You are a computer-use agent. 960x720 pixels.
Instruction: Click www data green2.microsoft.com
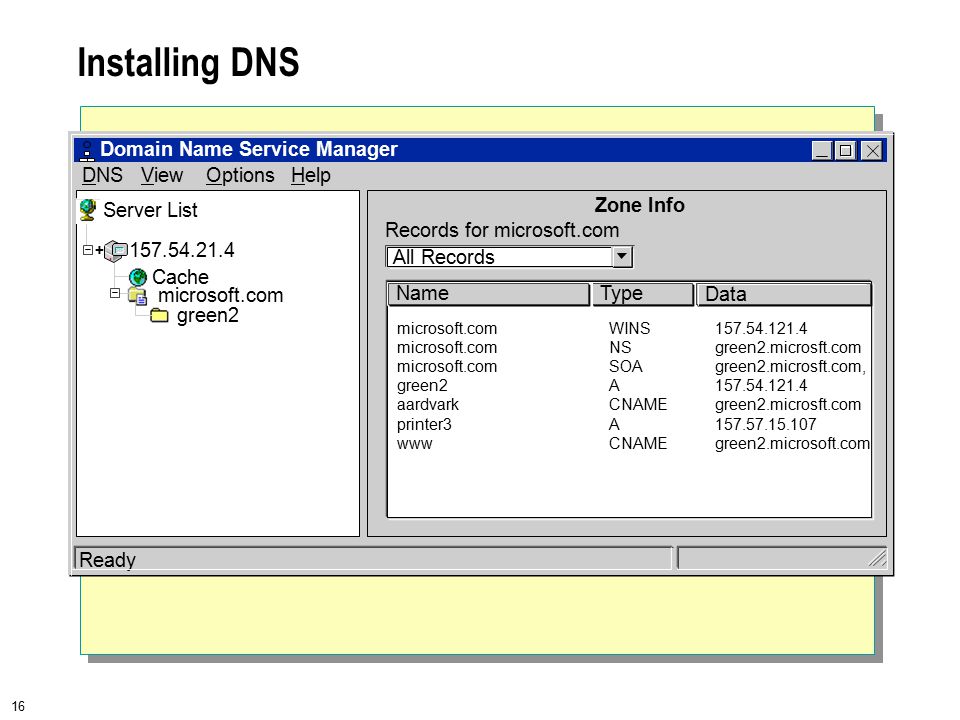(x=792, y=443)
